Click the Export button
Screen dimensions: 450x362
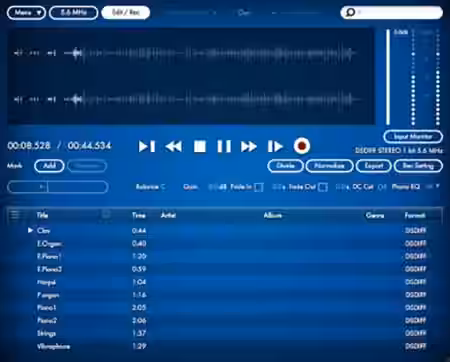(x=373, y=166)
